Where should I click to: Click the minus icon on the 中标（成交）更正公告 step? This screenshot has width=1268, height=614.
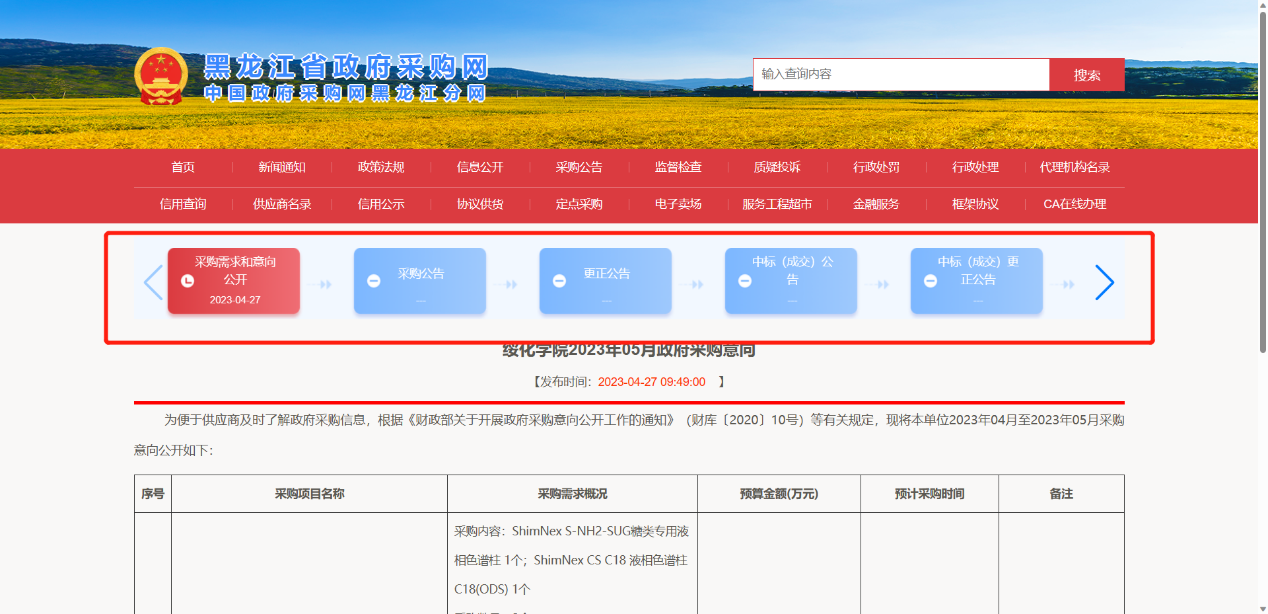(930, 281)
